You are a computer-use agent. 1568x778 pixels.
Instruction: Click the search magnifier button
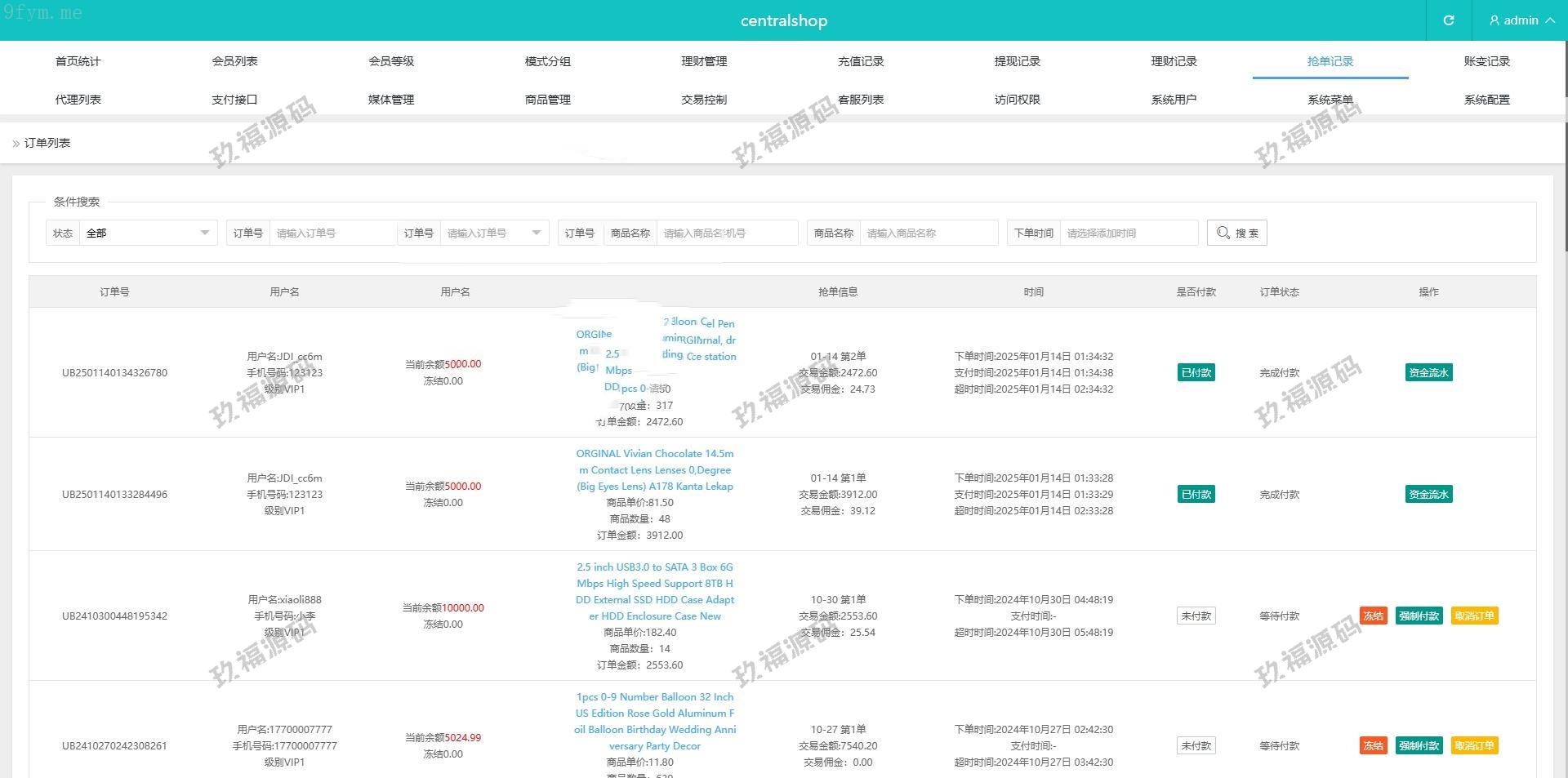pyautogui.click(x=1236, y=233)
